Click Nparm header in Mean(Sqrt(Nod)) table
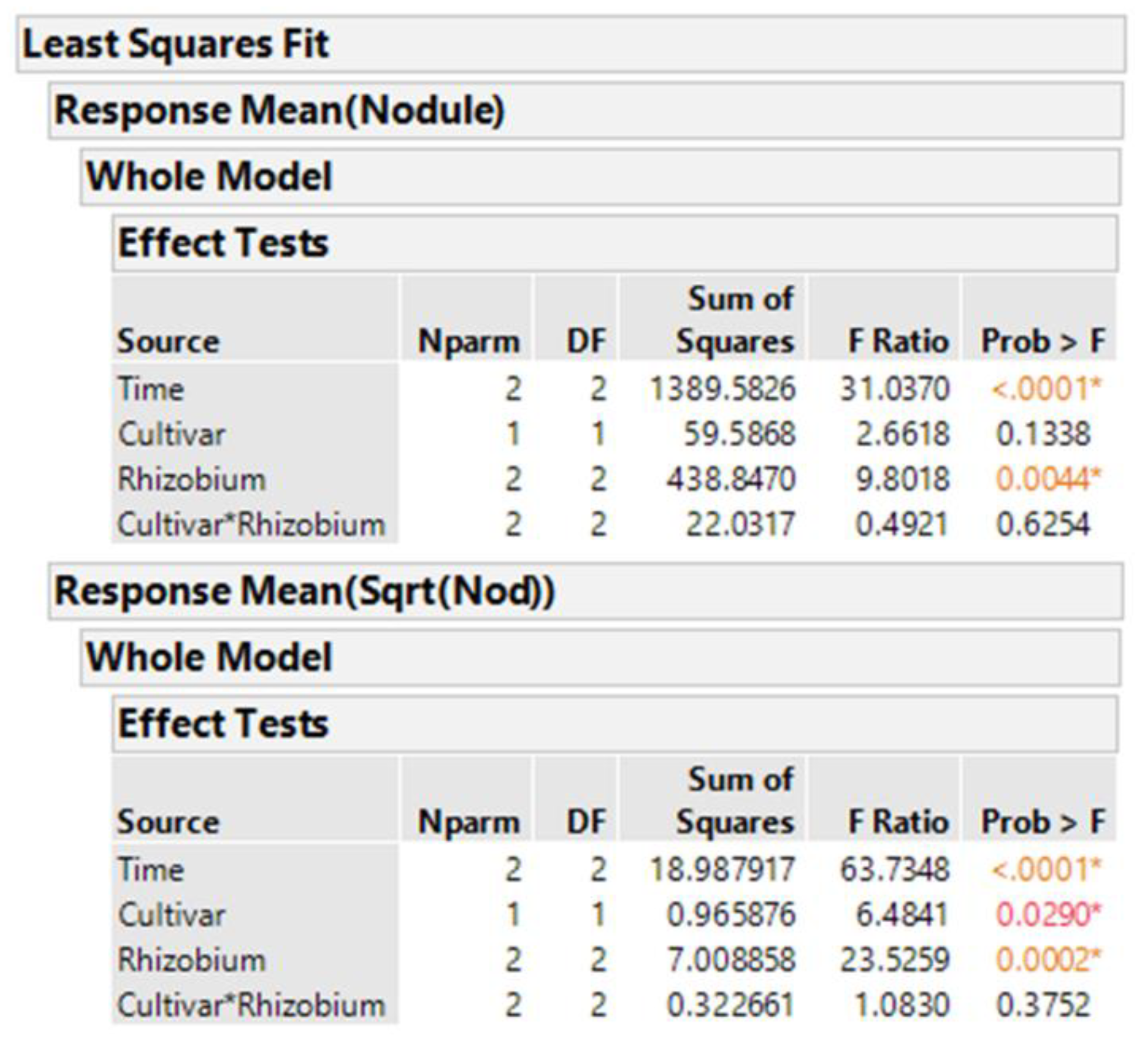 pyautogui.click(x=469, y=821)
